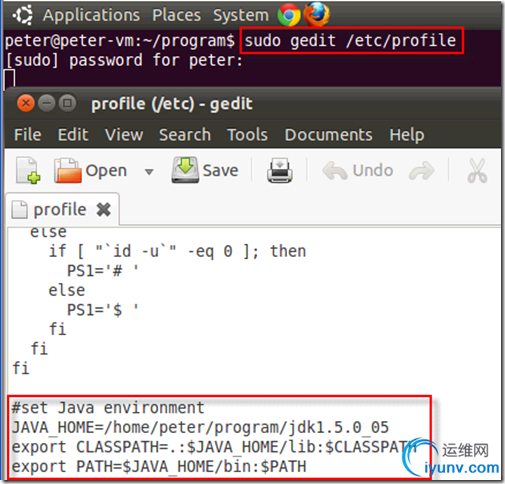The image size is (505, 484).
Task: Expand the recent files dropdown arrow next to Open
Action: tap(149, 172)
